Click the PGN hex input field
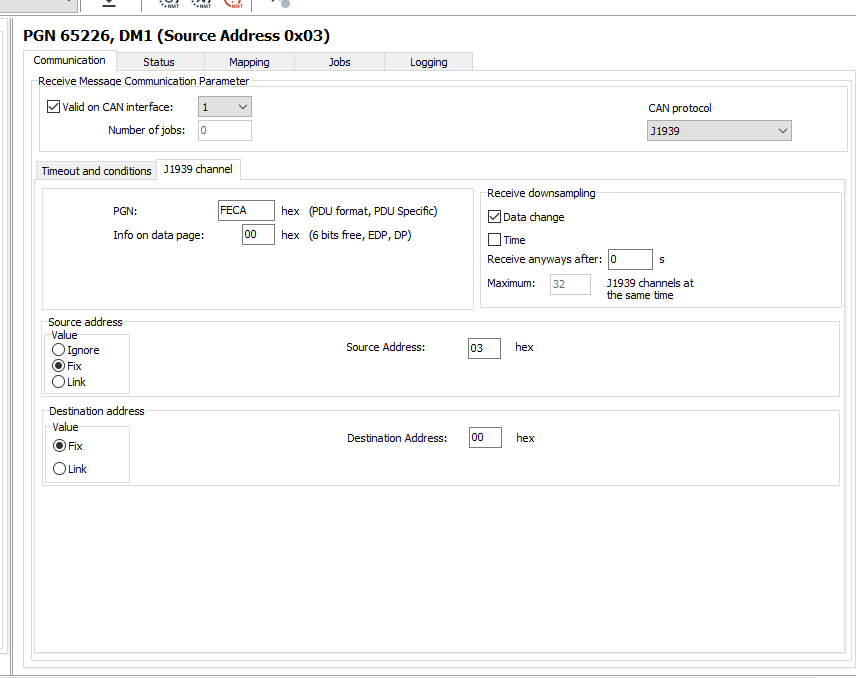856x678 pixels. (x=245, y=211)
